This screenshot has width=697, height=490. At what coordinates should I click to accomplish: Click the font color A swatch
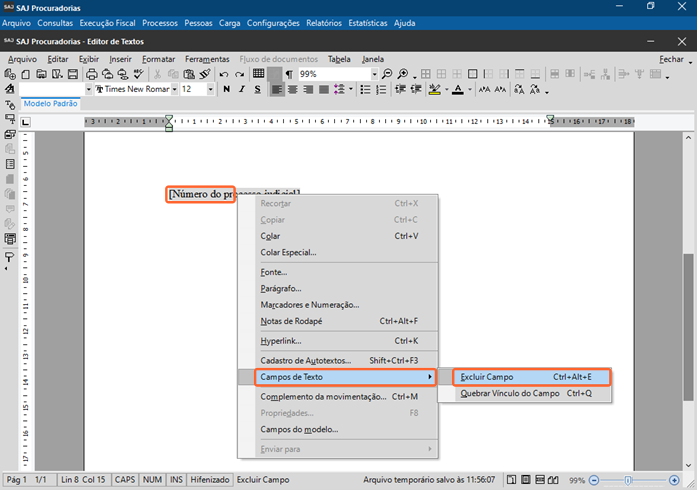point(457,89)
